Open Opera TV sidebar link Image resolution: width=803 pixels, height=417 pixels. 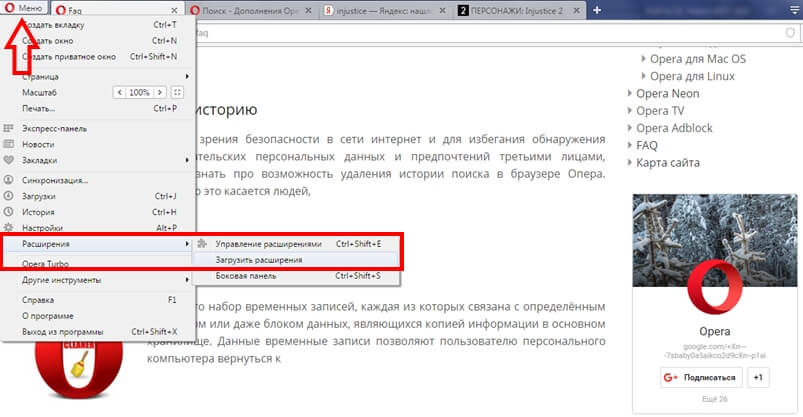(660, 111)
